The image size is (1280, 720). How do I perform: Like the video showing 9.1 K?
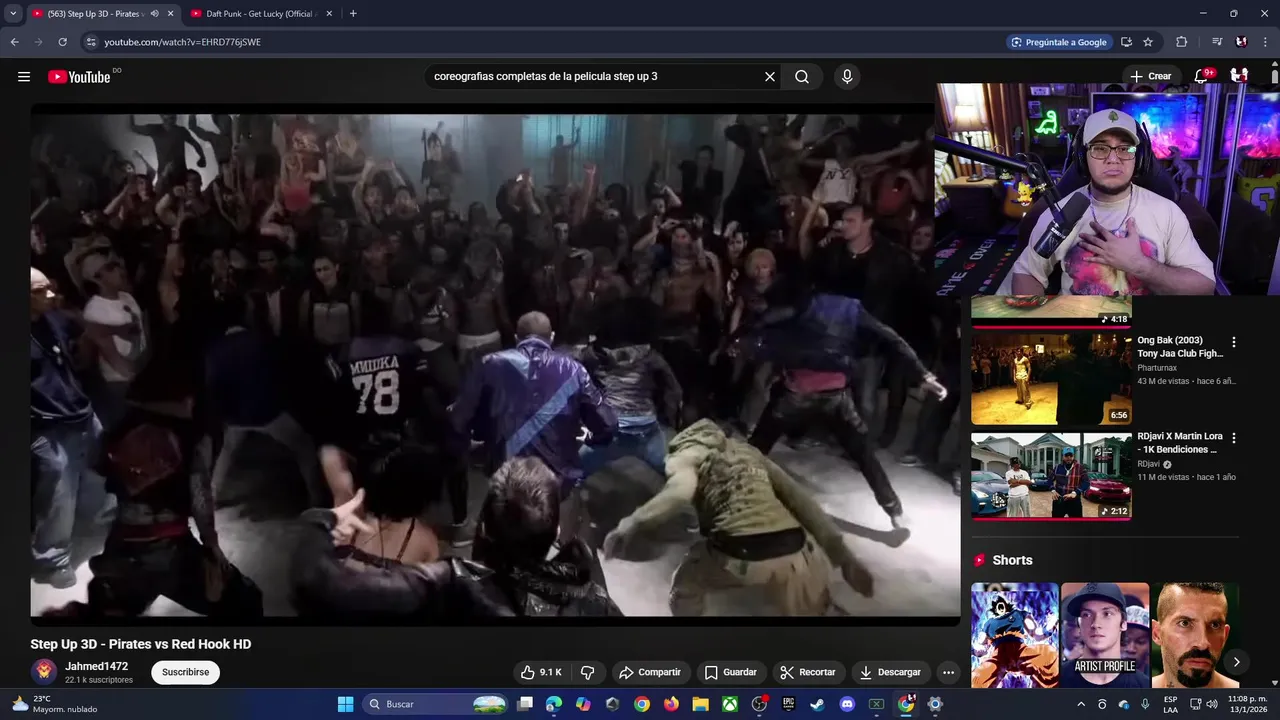point(541,672)
